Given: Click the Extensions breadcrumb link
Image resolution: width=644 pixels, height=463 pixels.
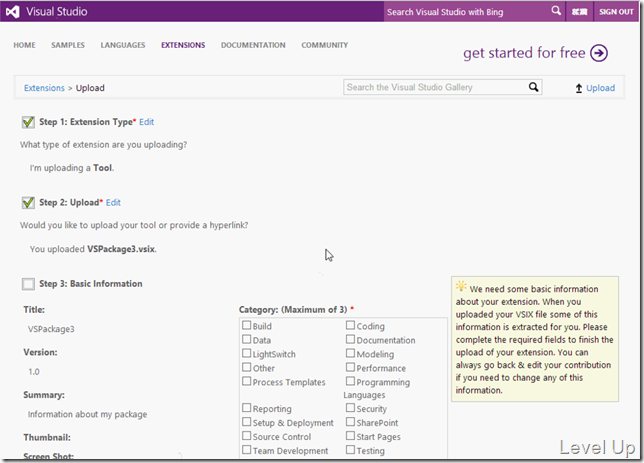Looking at the screenshot, I should coord(44,88).
